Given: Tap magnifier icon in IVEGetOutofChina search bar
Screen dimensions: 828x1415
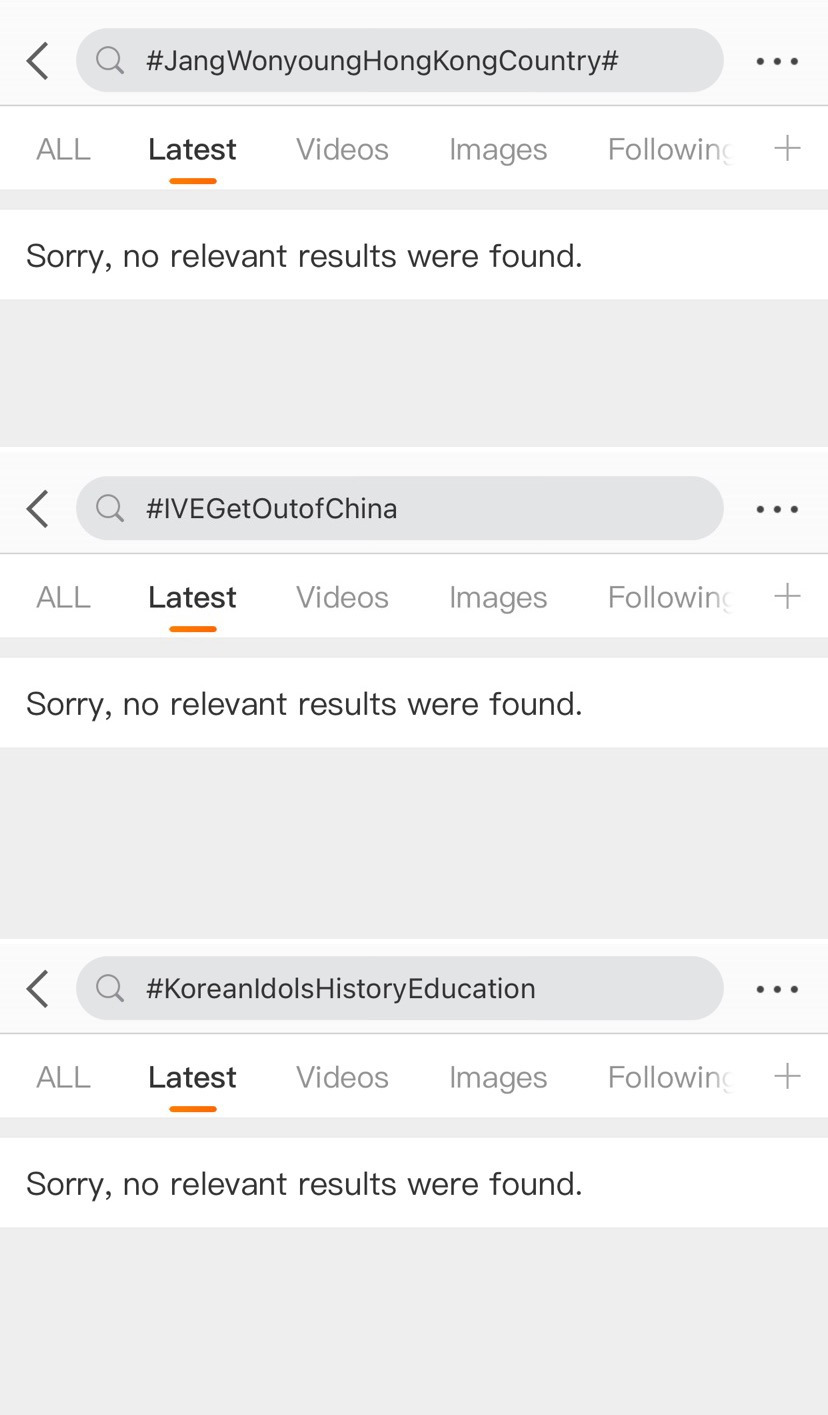Looking at the screenshot, I should coord(110,509).
